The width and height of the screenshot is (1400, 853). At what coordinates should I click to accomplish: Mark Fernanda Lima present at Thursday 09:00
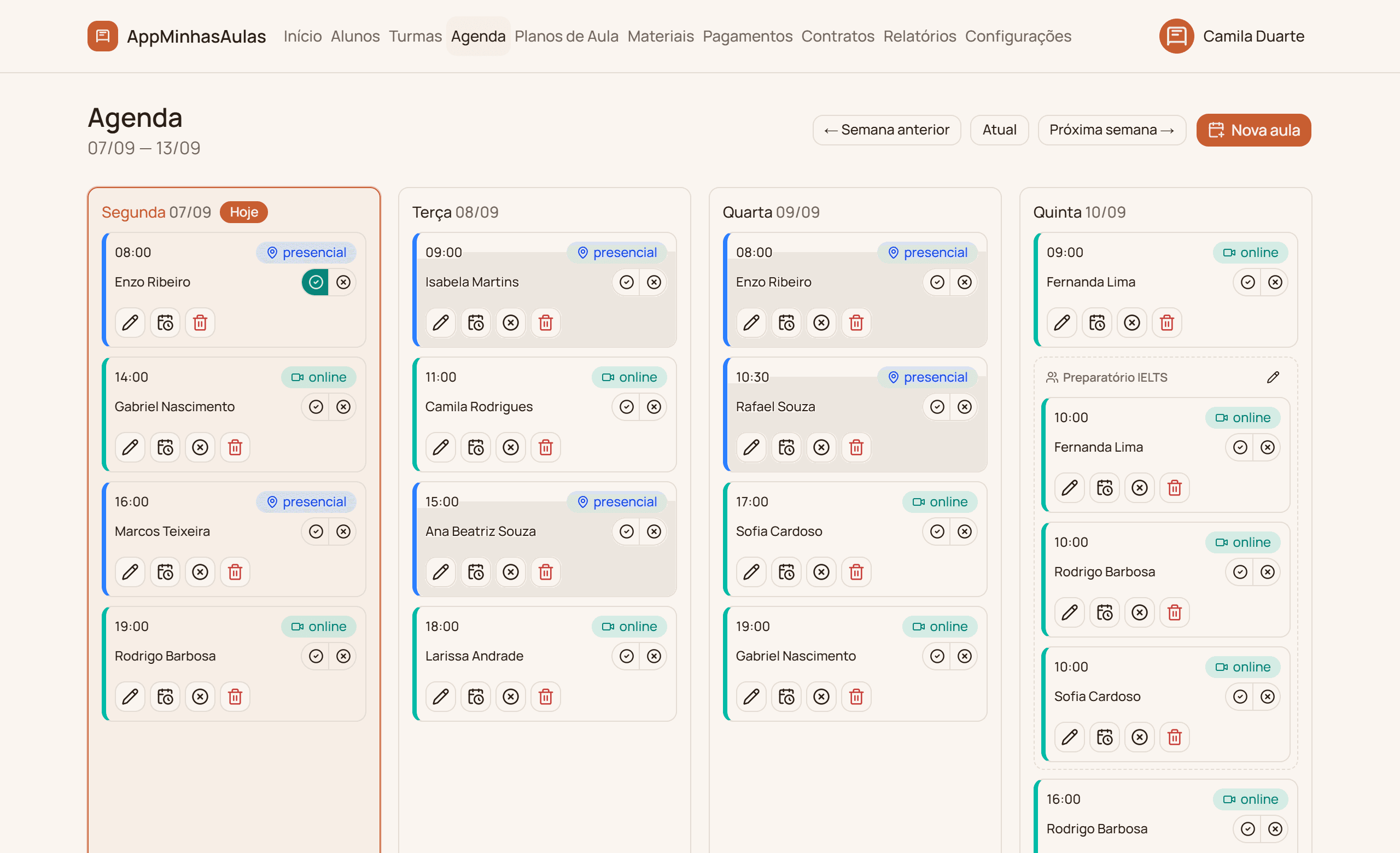1248,282
